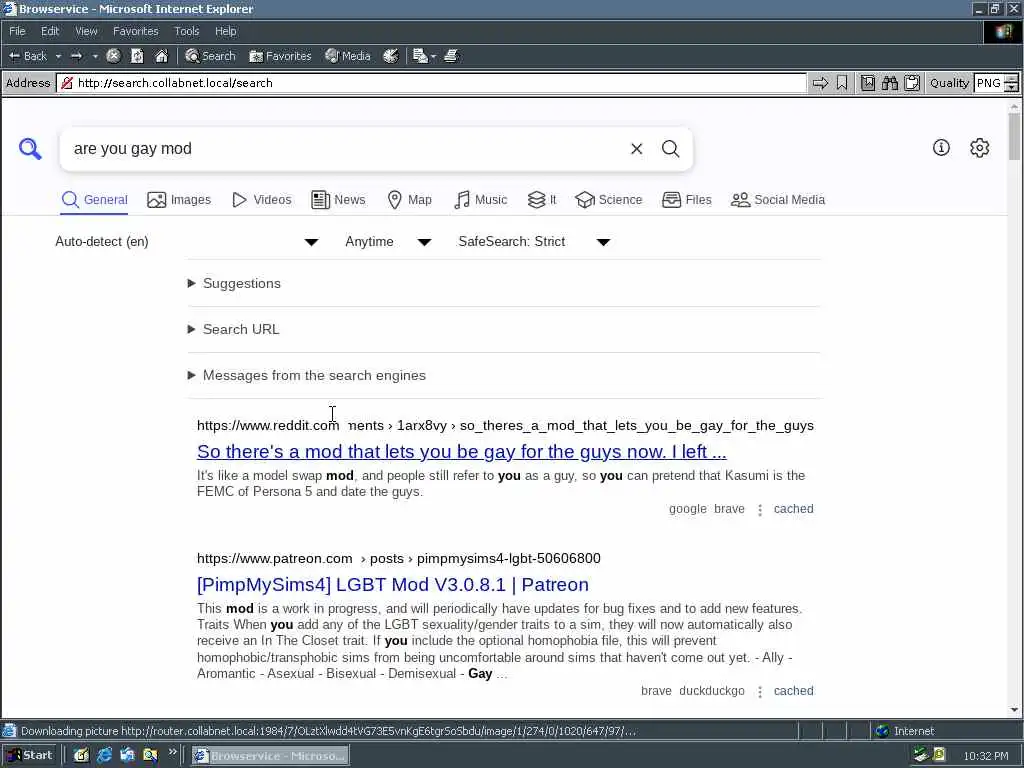Open the Back history dropdown arrow

58,56
